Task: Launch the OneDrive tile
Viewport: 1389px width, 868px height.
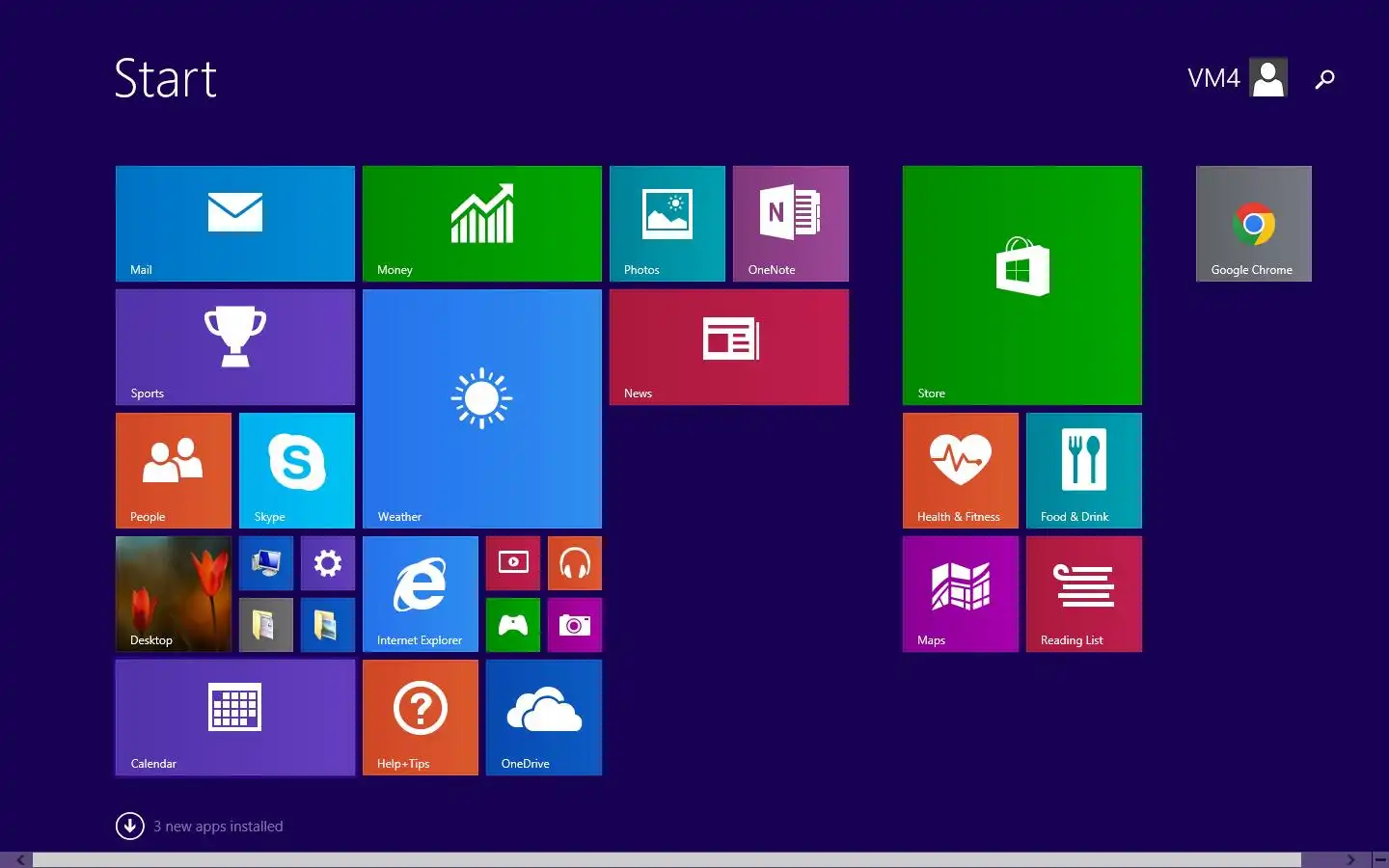Action: tap(544, 718)
